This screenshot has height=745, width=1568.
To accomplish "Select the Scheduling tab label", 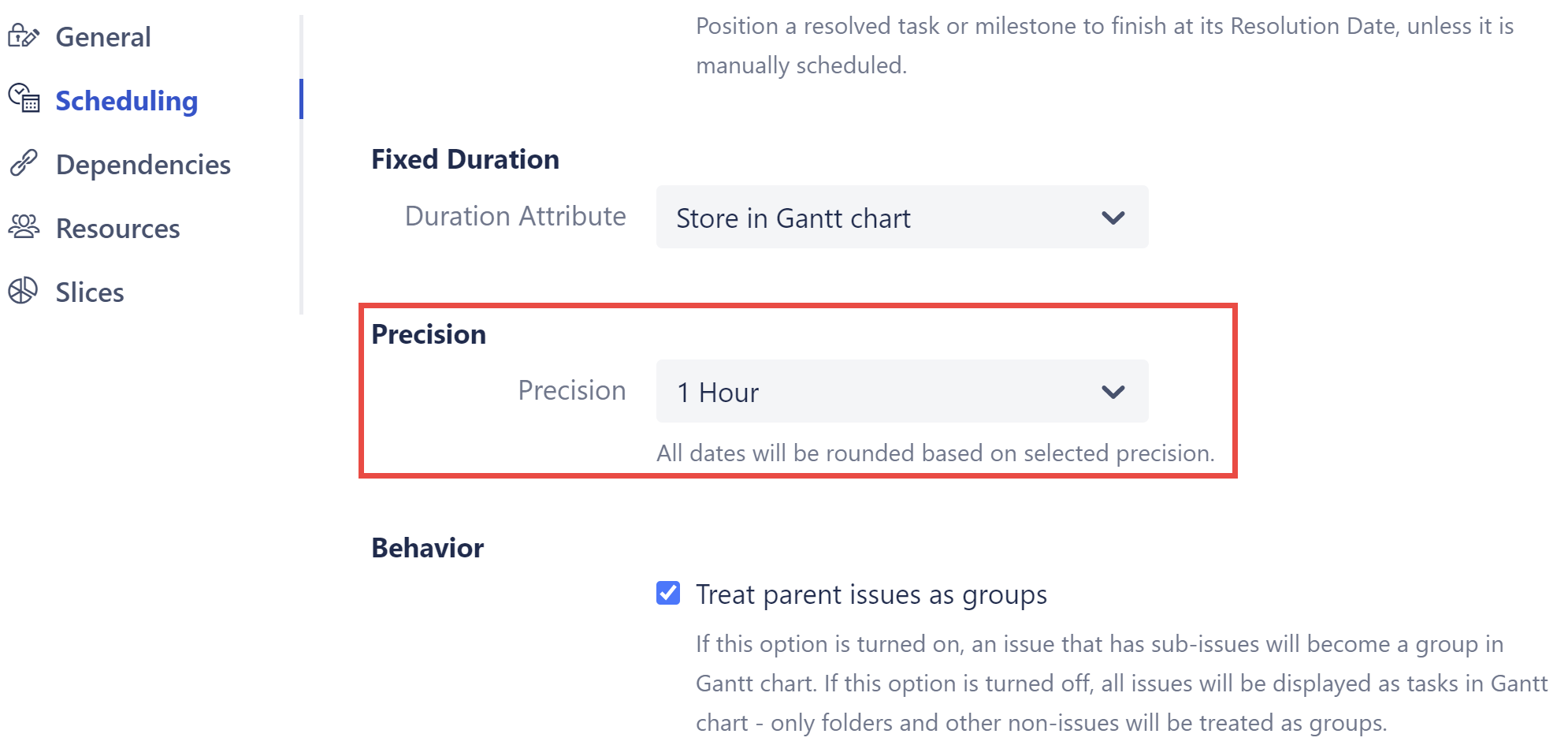I will pyautogui.click(x=126, y=101).
